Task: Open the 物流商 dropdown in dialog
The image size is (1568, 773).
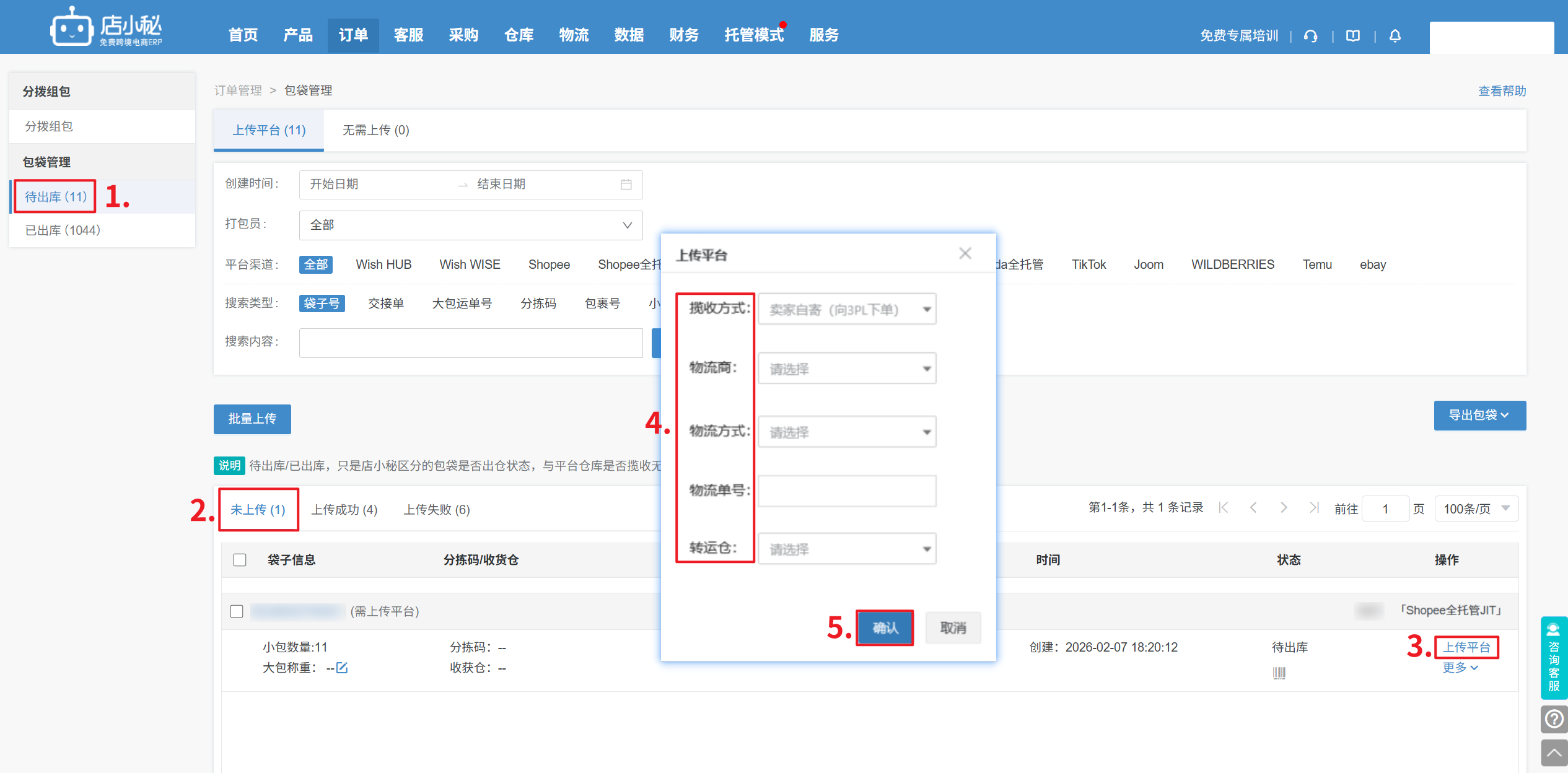Action: pyautogui.click(x=846, y=369)
